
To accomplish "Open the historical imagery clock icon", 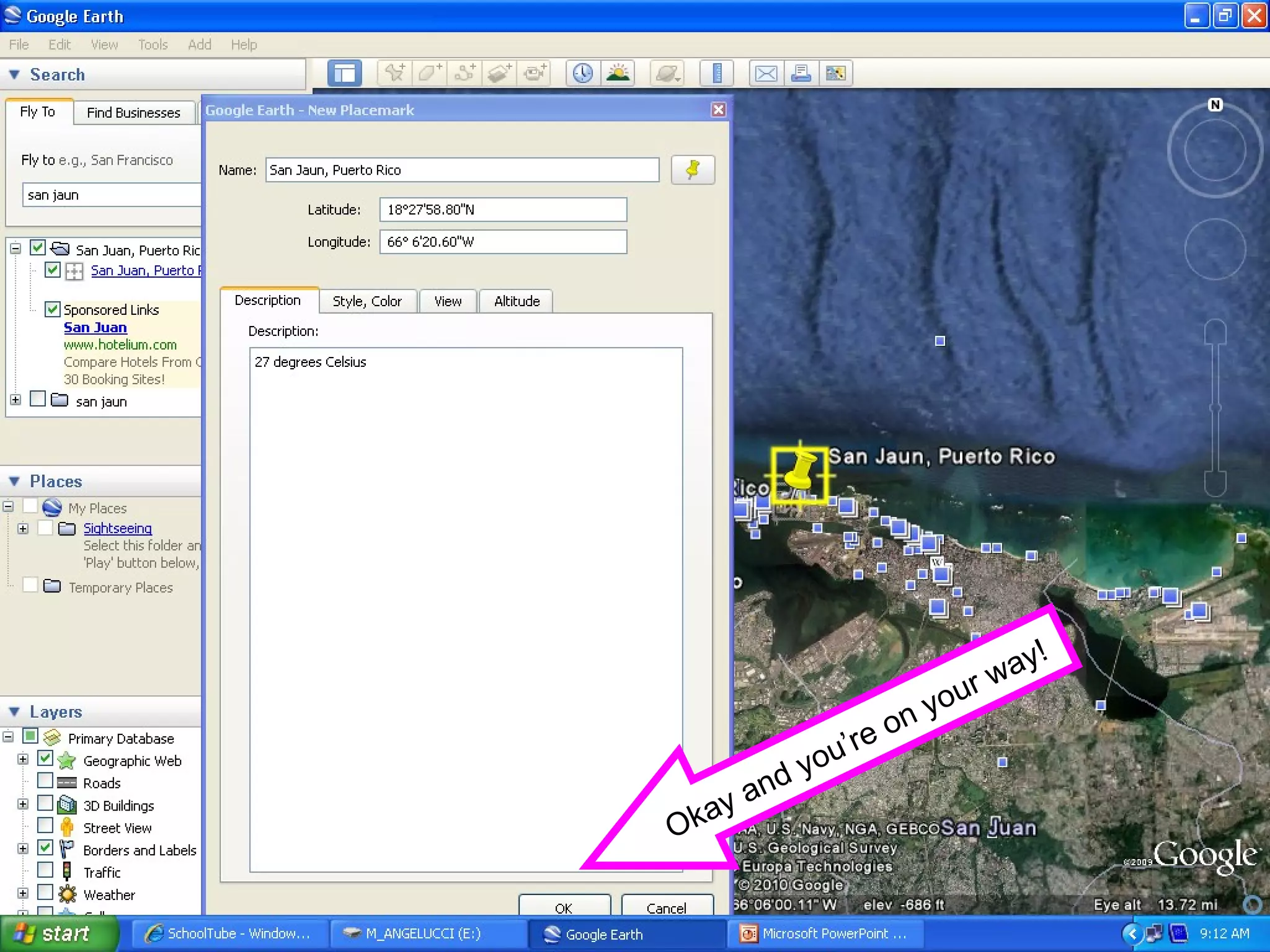I will tap(582, 73).
